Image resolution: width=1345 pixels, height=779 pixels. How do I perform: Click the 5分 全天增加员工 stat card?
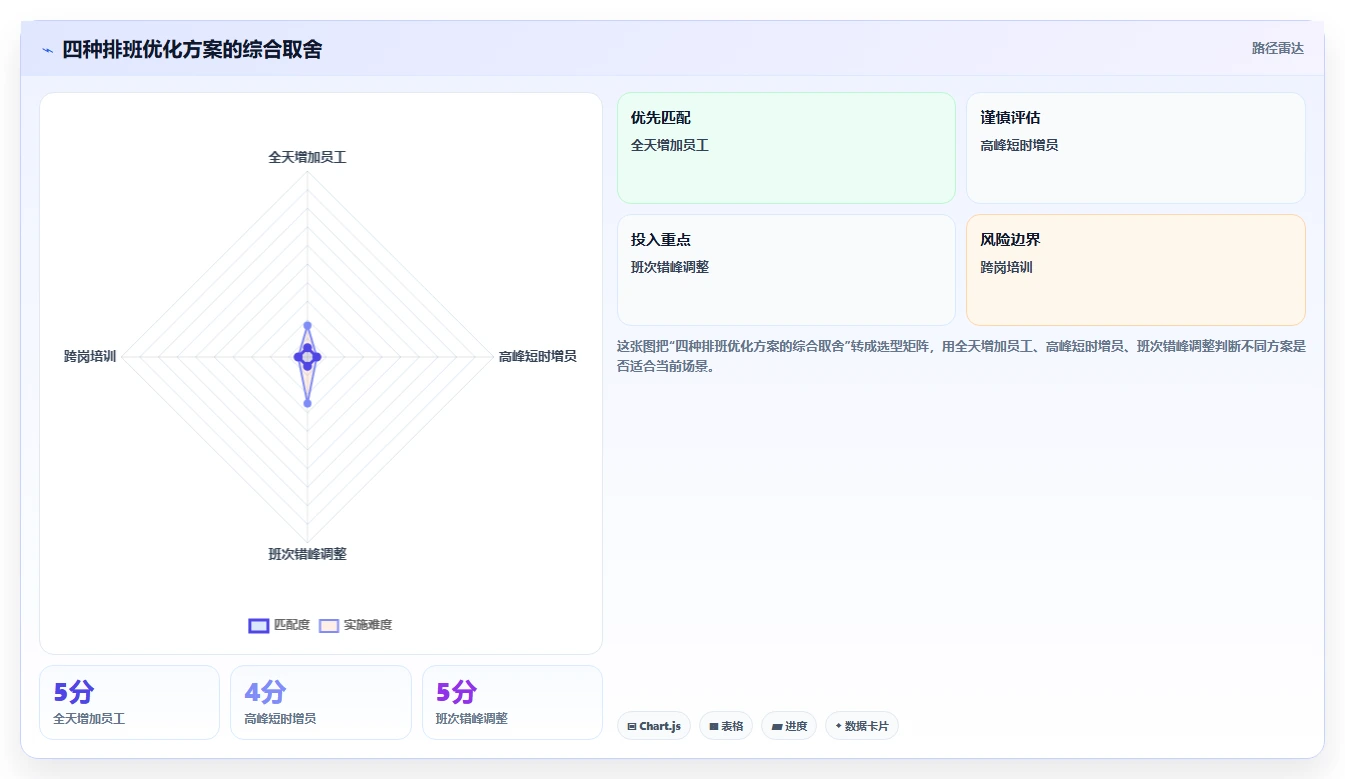tap(129, 702)
